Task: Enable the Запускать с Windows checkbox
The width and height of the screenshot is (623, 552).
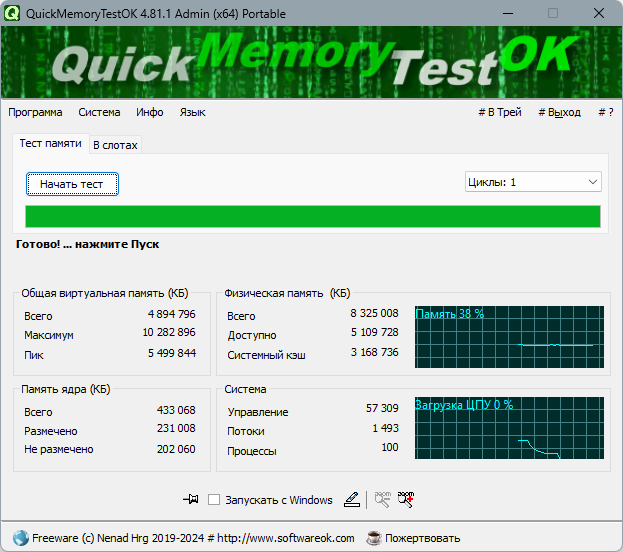Action: pyautogui.click(x=214, y=500)
